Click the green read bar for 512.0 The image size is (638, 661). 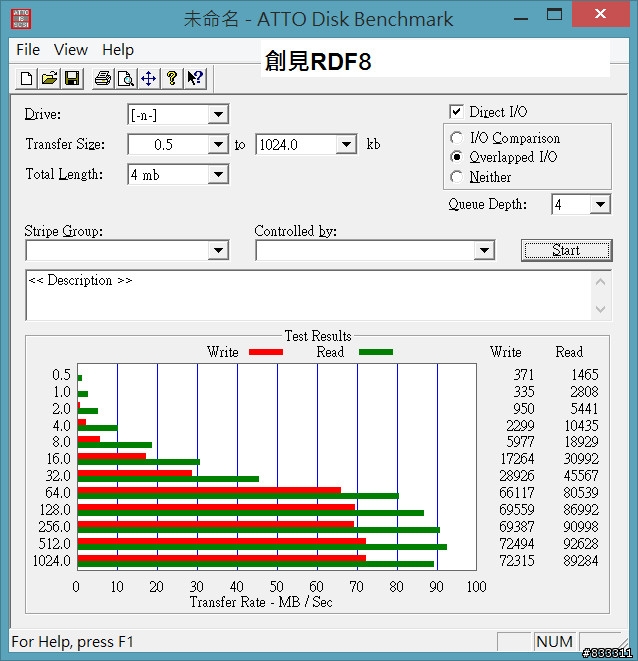tap(262, 547)
